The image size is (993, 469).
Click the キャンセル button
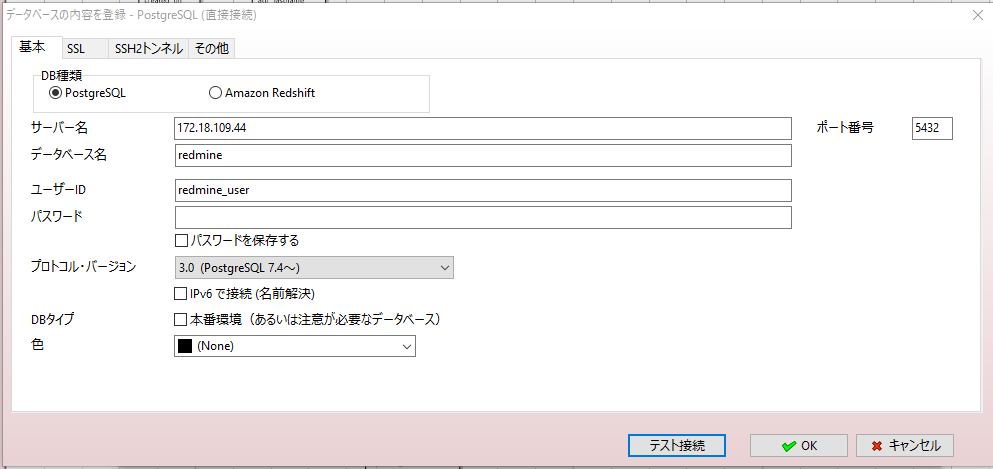pyautogui.click(x=904, y=446)
